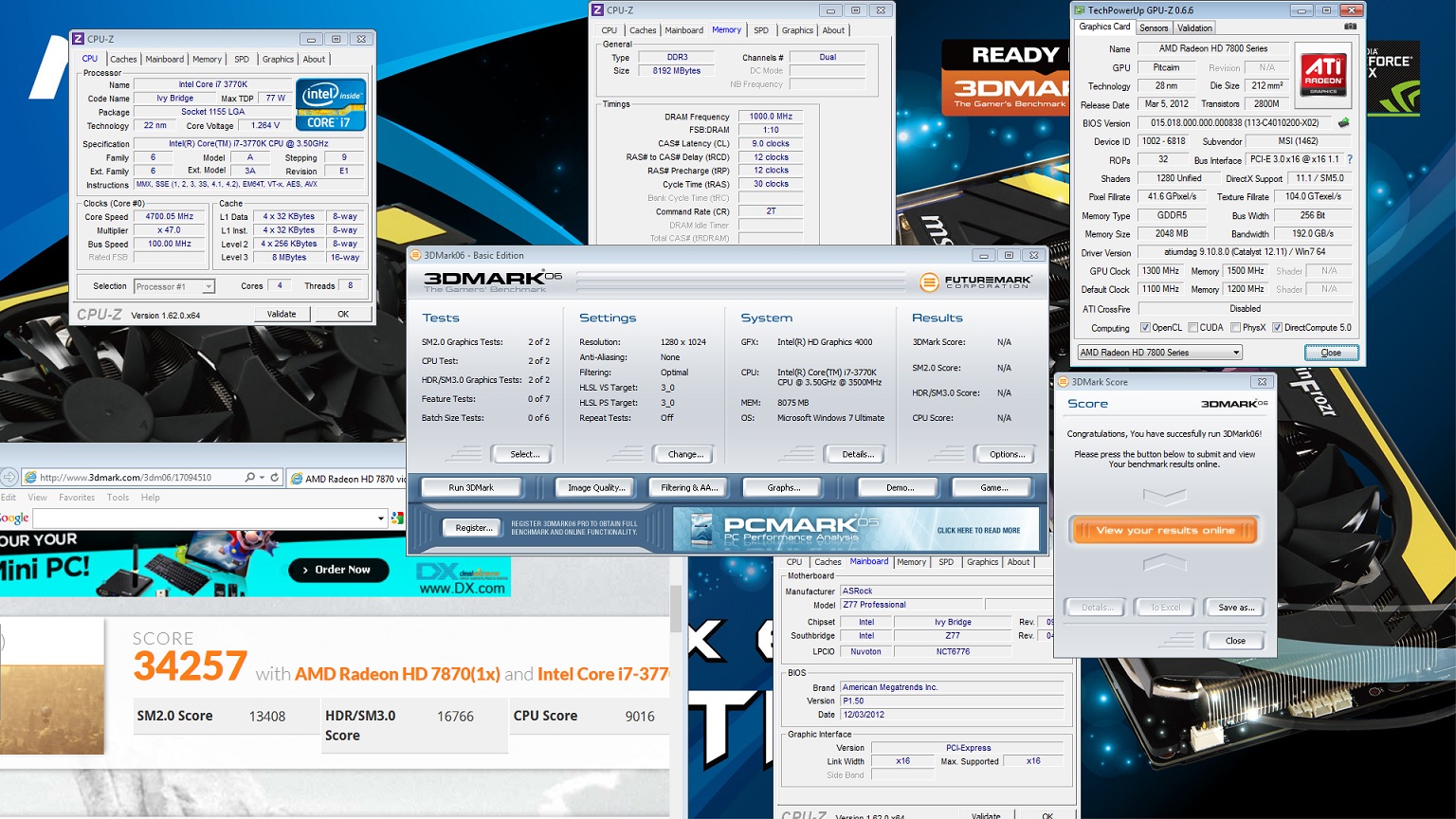Image resolution: width=1456 pixels, height=819 pixels.
Task: Click the Google toolbar colored icon
Action: [397, 518]
